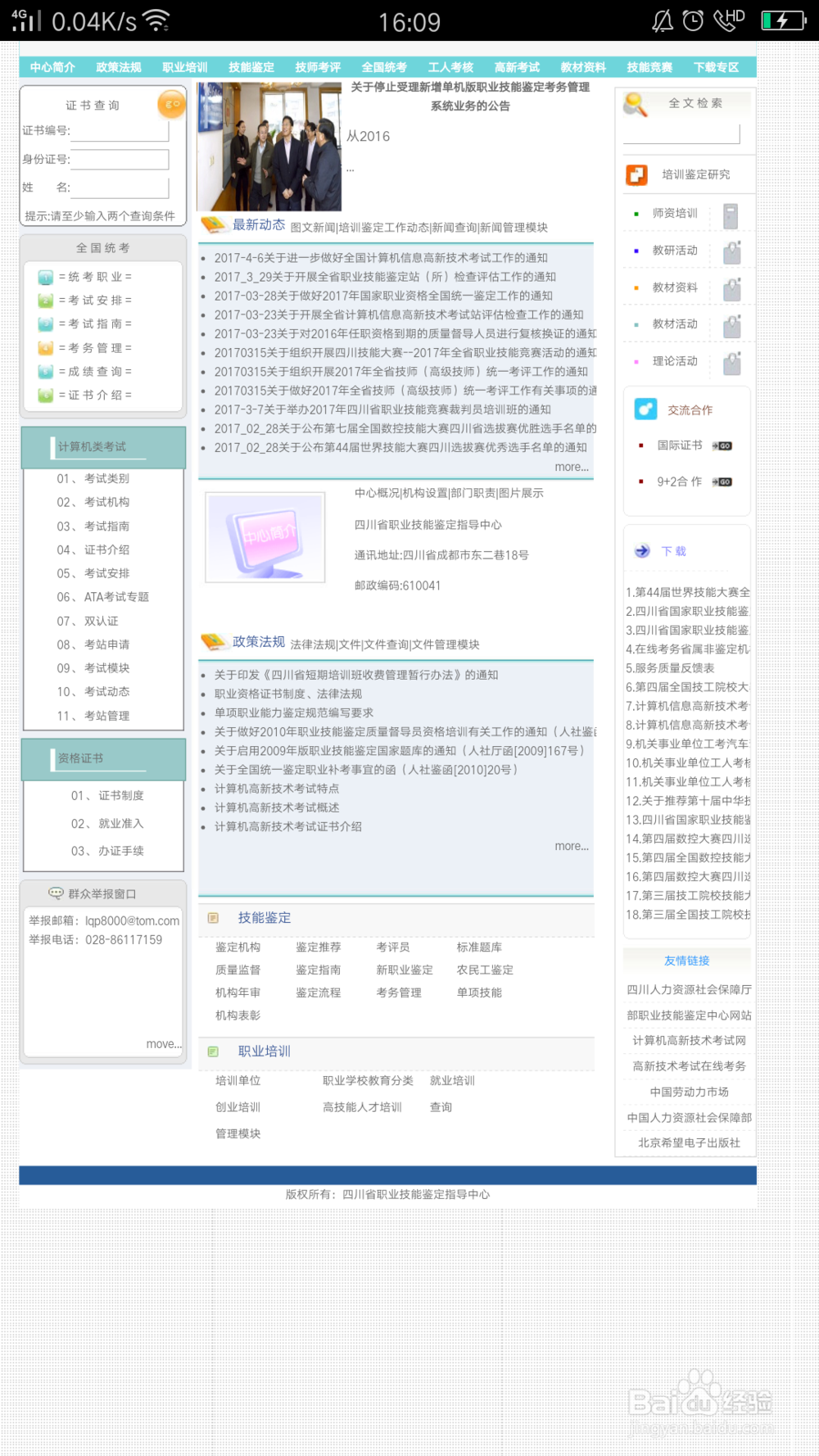Click into the 身份证号 input field
The height and width of the screenshot is (1456, 819).
click(x=120, y=160)
